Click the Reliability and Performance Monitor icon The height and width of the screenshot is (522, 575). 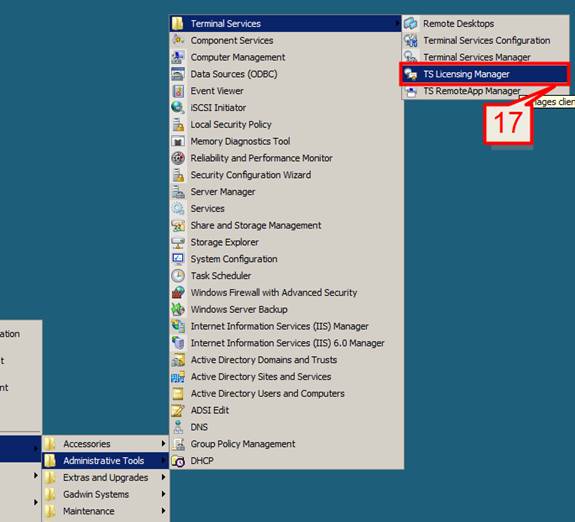178,158
